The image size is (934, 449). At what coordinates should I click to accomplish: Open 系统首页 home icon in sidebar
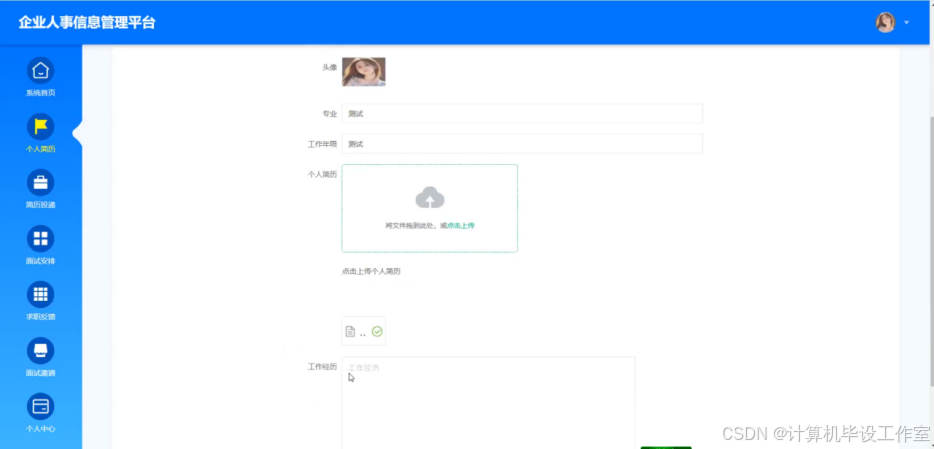click(x=41, y=71)
